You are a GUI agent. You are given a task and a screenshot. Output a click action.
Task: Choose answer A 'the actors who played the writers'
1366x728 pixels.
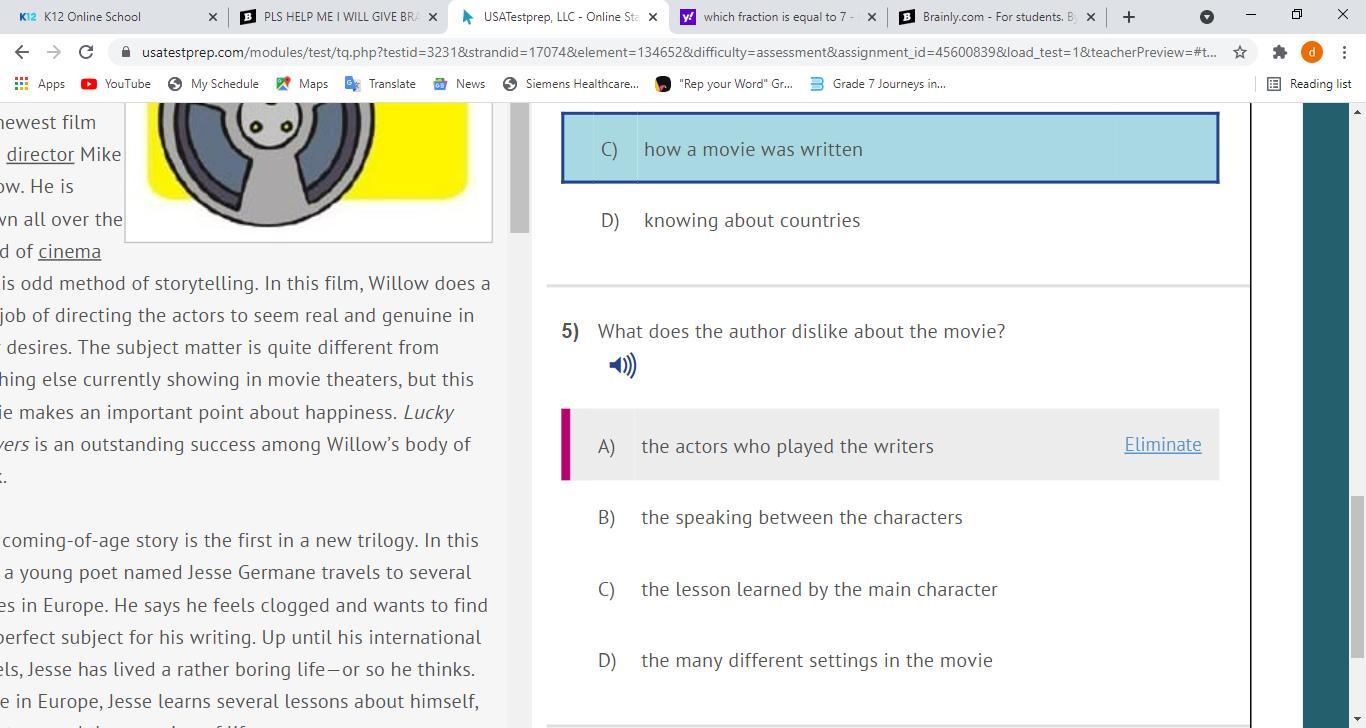(x=890, y=445)
